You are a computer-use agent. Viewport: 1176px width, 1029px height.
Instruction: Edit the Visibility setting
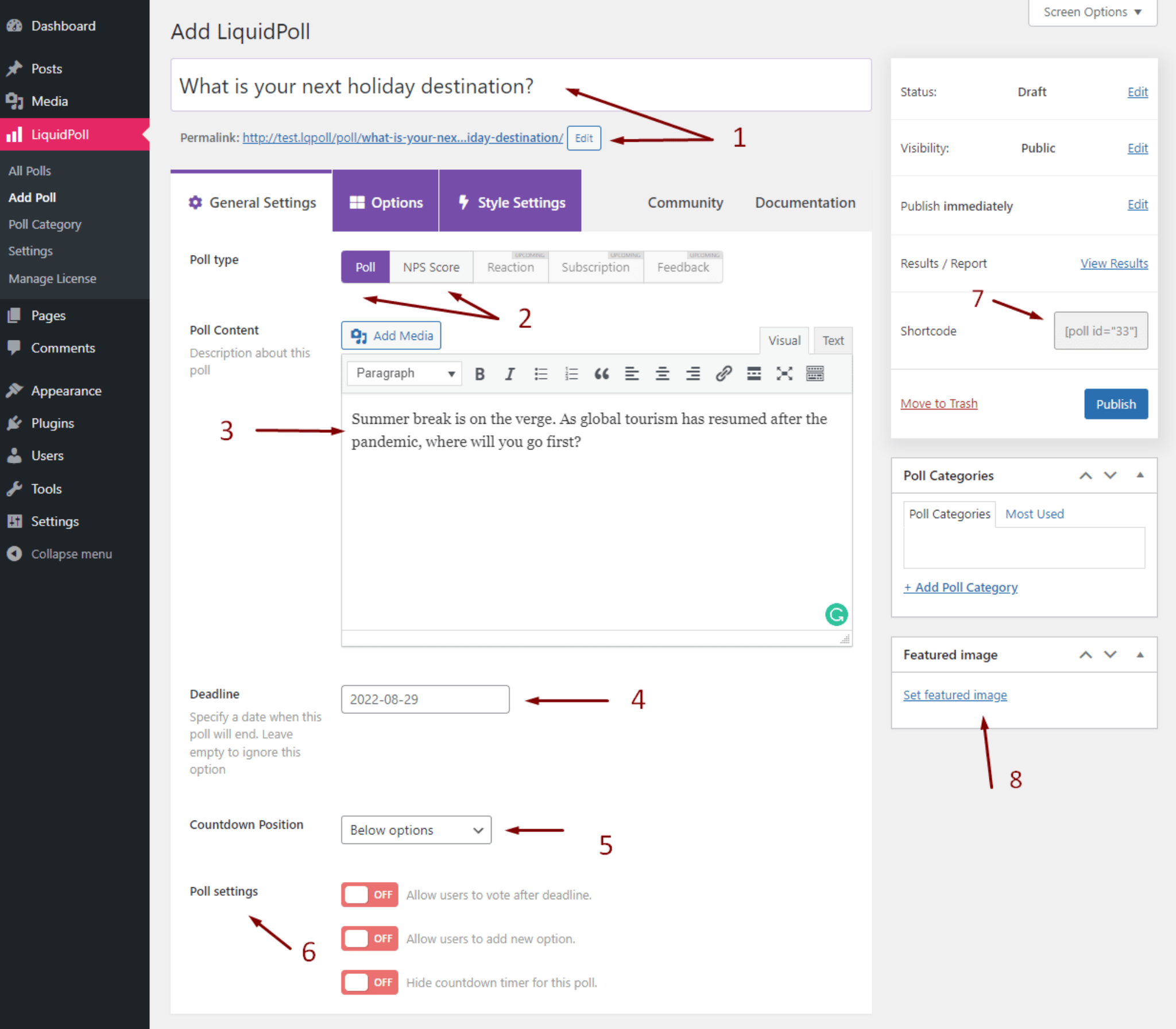[1138, 148]
